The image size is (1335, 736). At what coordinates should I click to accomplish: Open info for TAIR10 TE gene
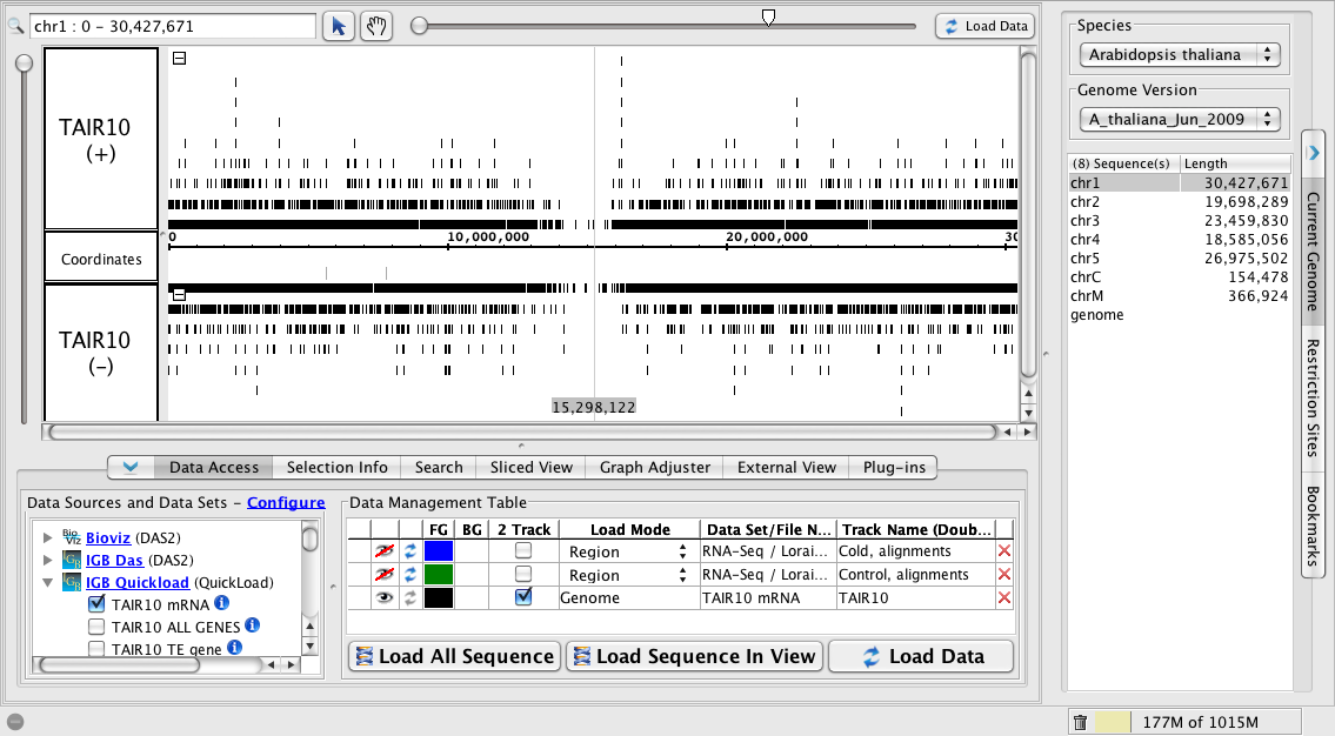234,647
